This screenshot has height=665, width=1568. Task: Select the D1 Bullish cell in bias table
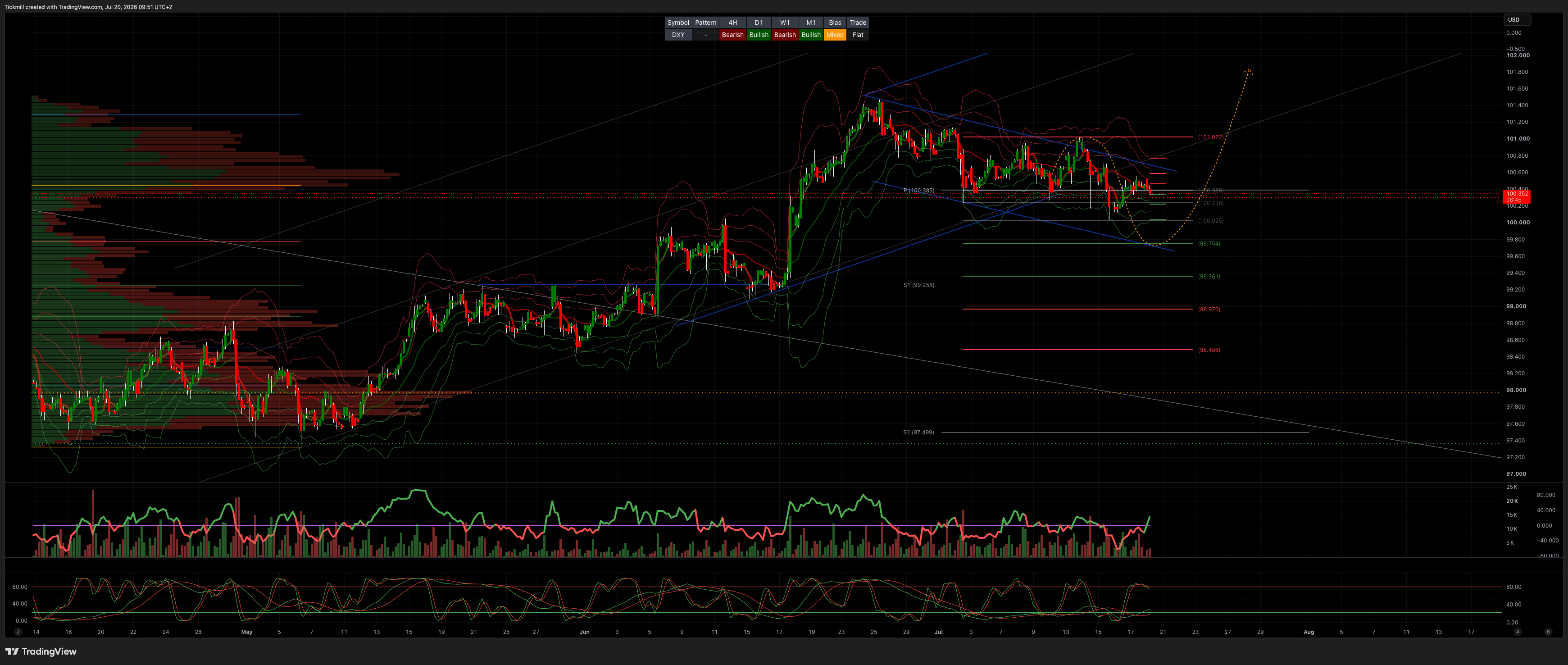[759, 35]
